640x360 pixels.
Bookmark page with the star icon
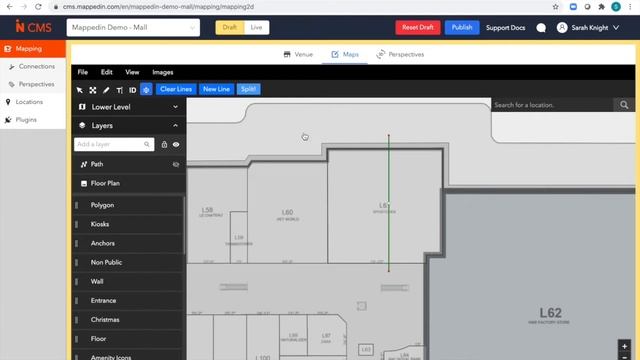pos(556,7)
